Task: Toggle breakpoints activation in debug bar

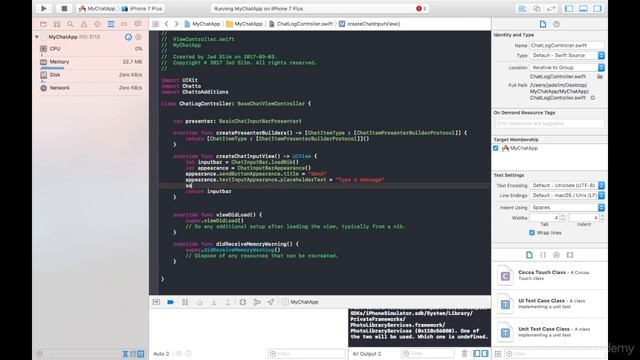Action: [171, 302]
